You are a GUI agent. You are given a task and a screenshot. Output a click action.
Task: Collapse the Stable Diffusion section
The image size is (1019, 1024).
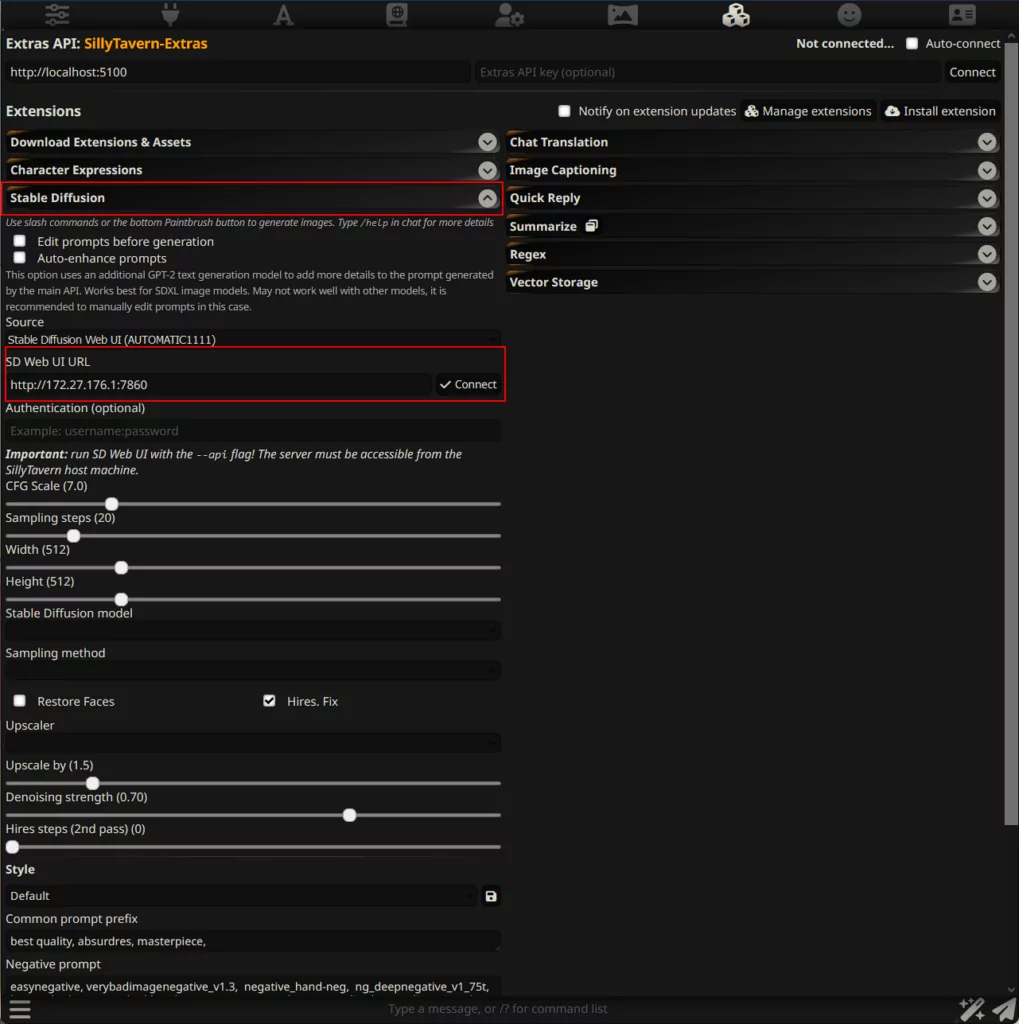(x=252, y=198)
